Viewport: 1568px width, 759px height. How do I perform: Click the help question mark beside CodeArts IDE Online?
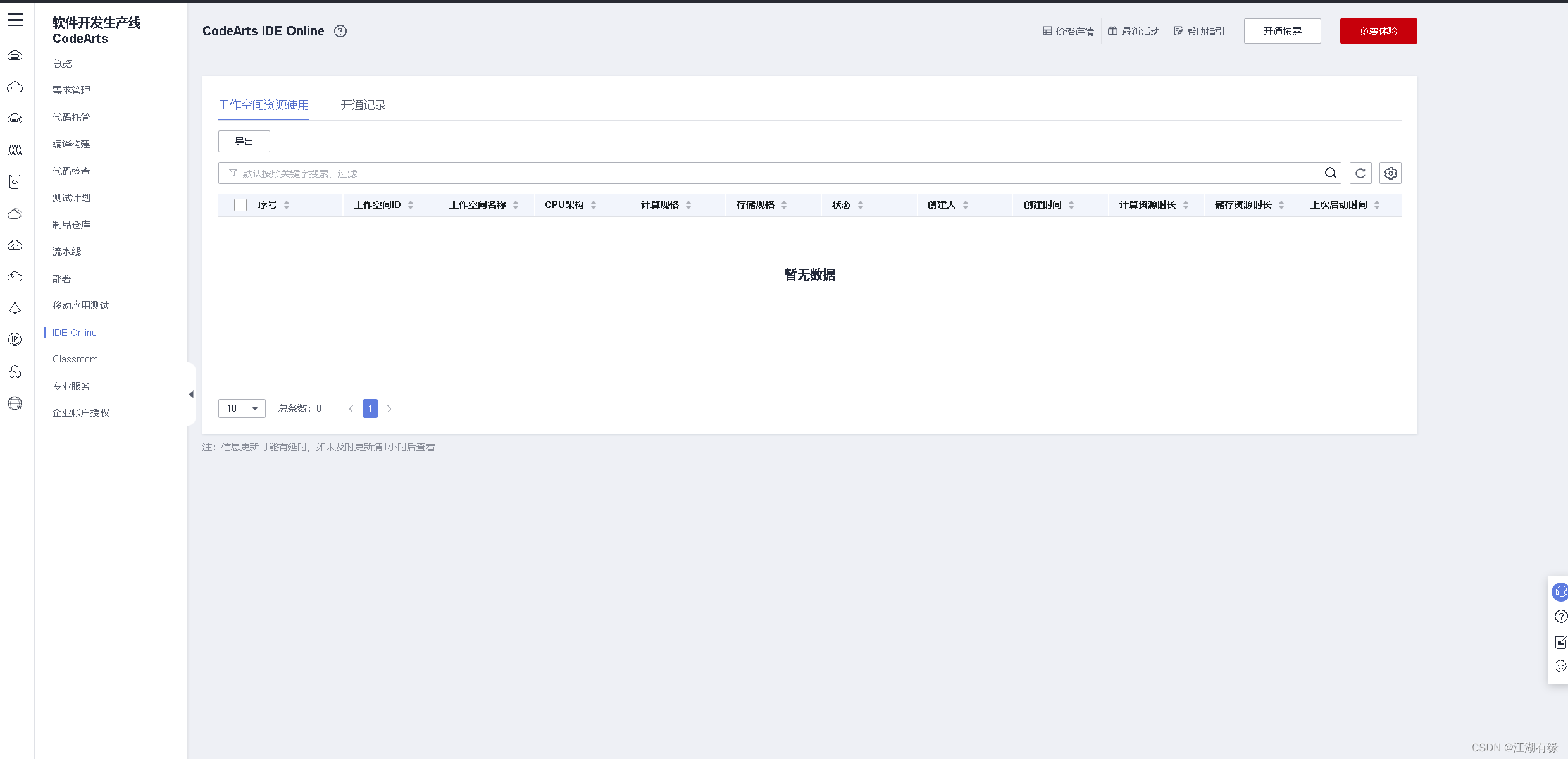[340, 31]
